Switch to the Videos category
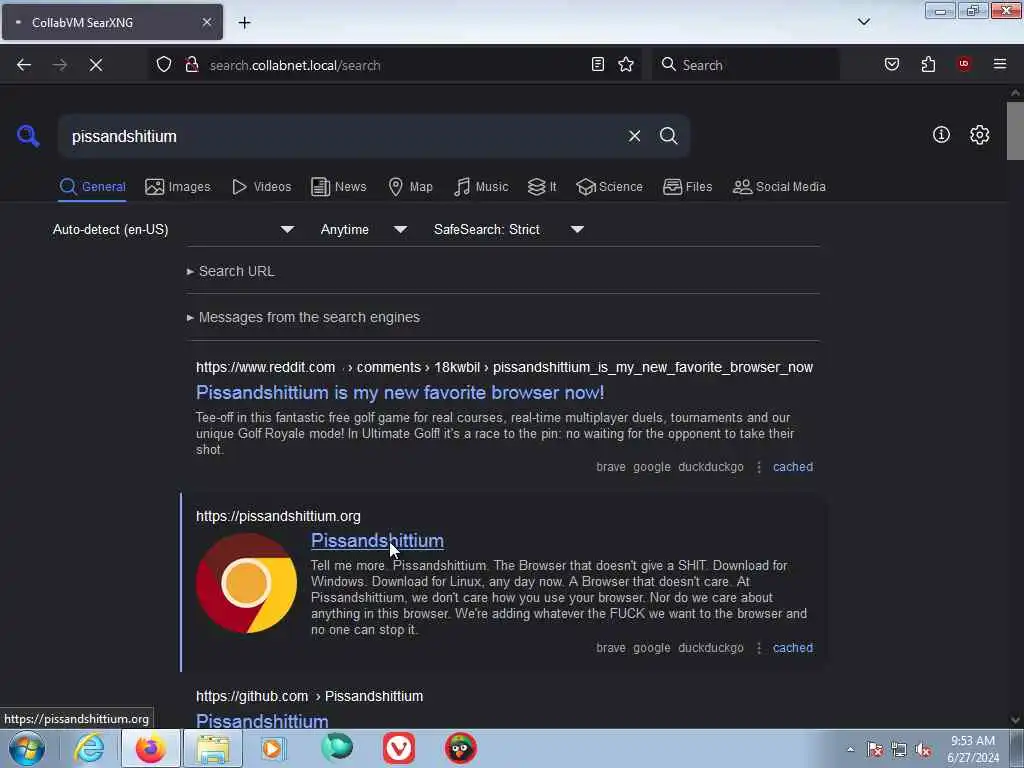This screenshot has height=768, width=1024. (x=261, y=187)
